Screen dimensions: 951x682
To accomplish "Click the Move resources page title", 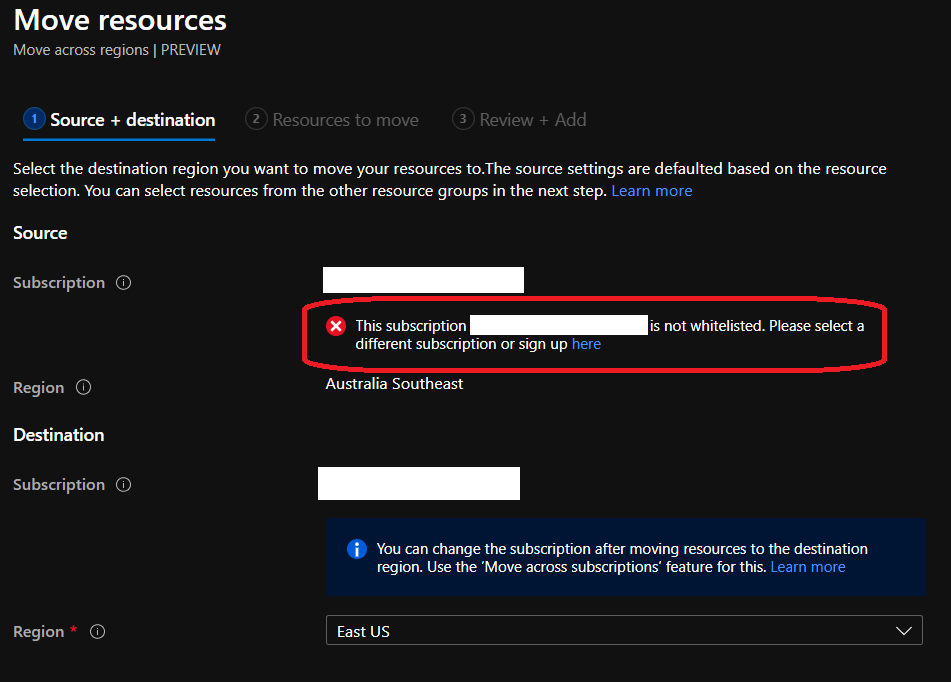I will (x=120, y=20).
